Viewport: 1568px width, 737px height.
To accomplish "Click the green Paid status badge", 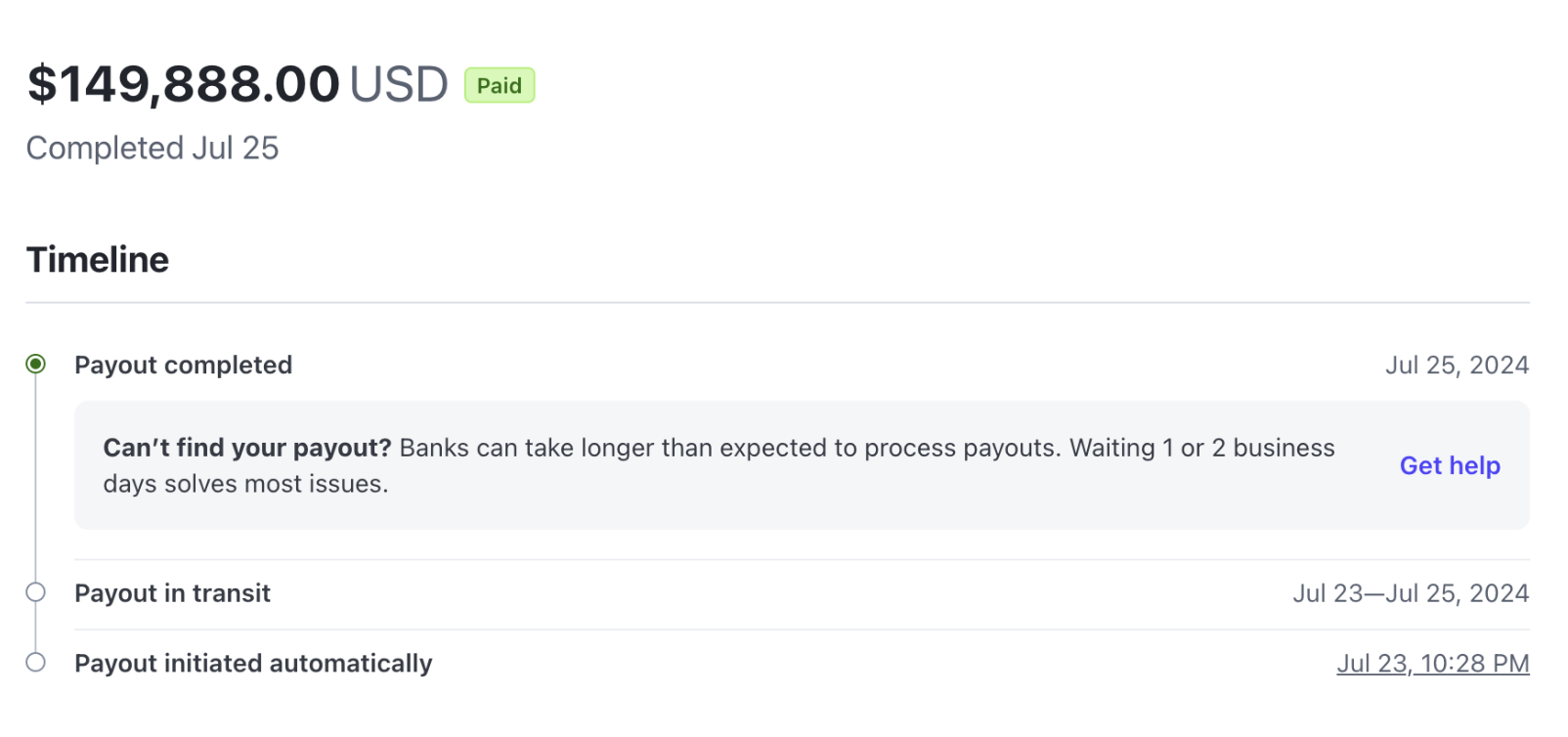I will [x=499, y=86].
